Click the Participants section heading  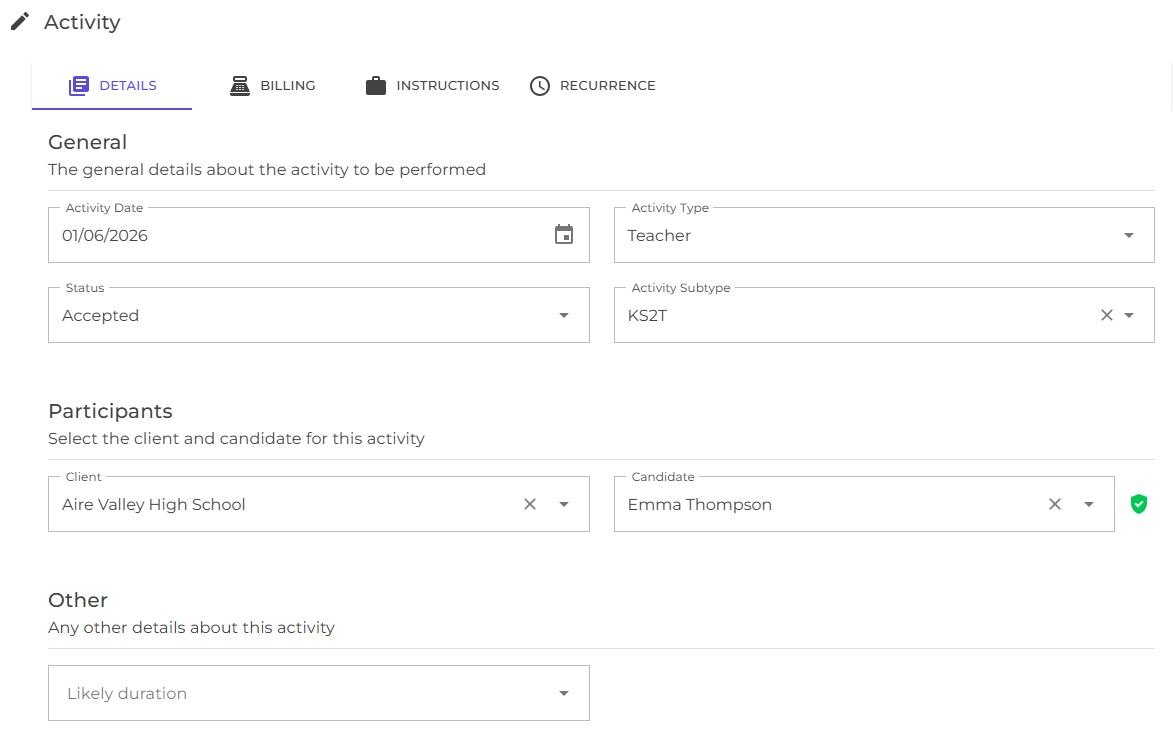[110, 412]
